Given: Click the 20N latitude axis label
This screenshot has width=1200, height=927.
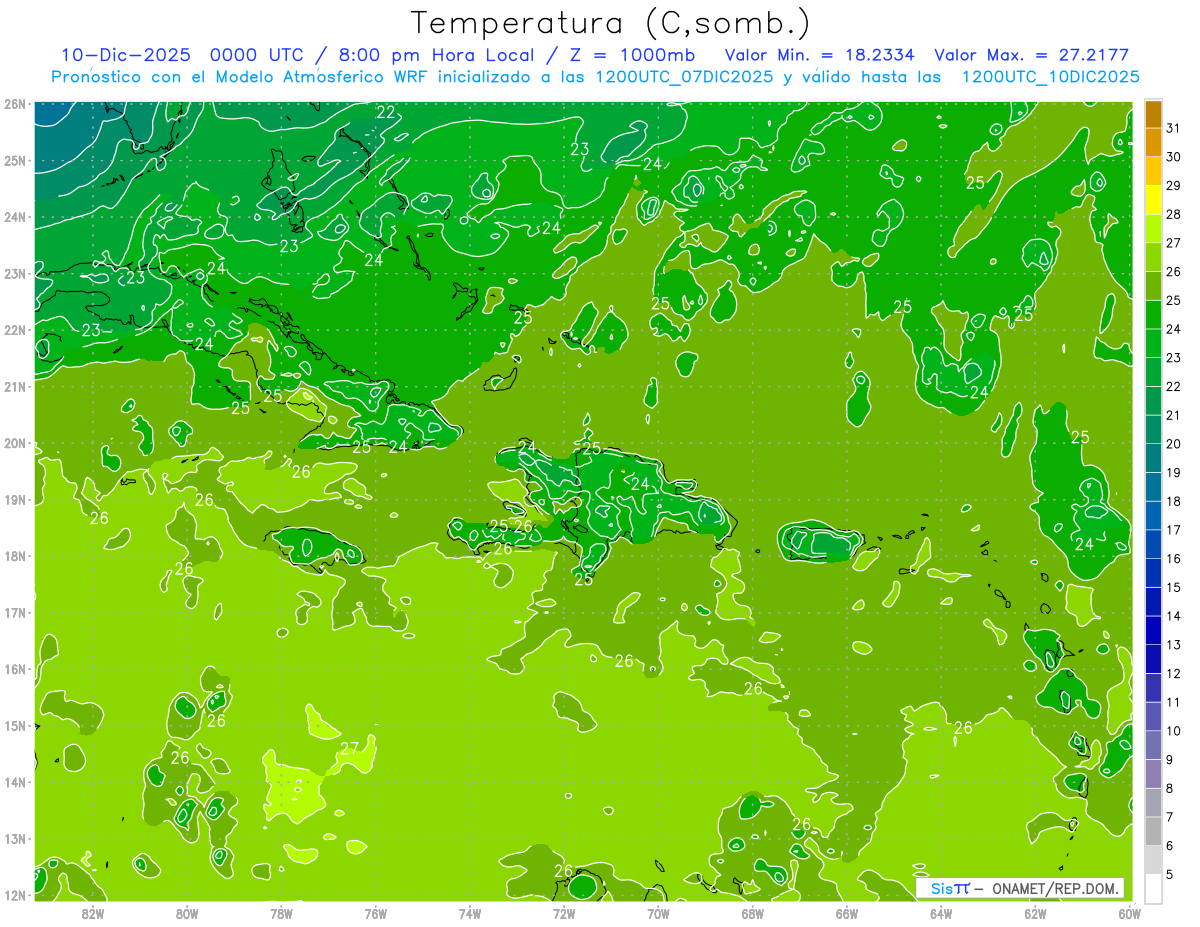Looking at the screenshot, I should coord(15,443).
